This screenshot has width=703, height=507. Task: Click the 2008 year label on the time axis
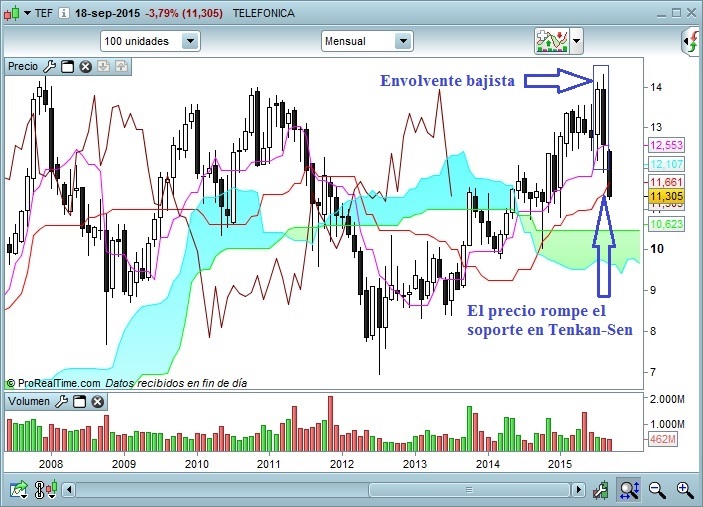(x=51, y=464)
